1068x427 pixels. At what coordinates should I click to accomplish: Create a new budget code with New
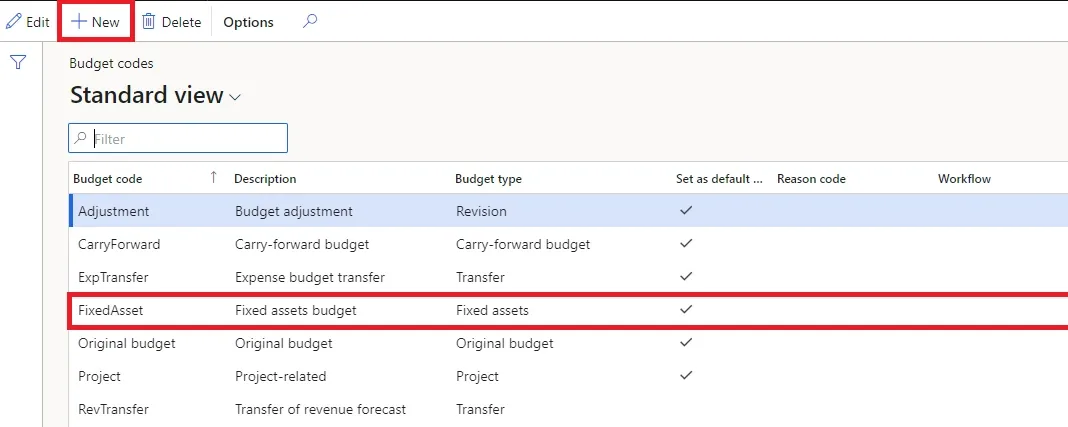96,22
